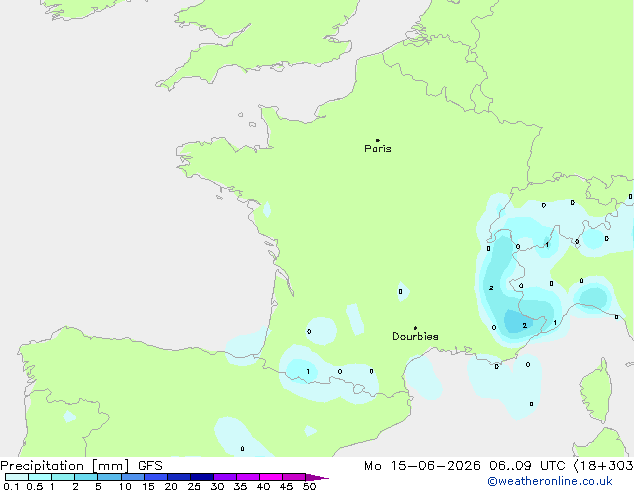Pick the legend swatch between 0.1 and 0.5
This screenshot has width=634, height=490.
click(x=17, y=477)
